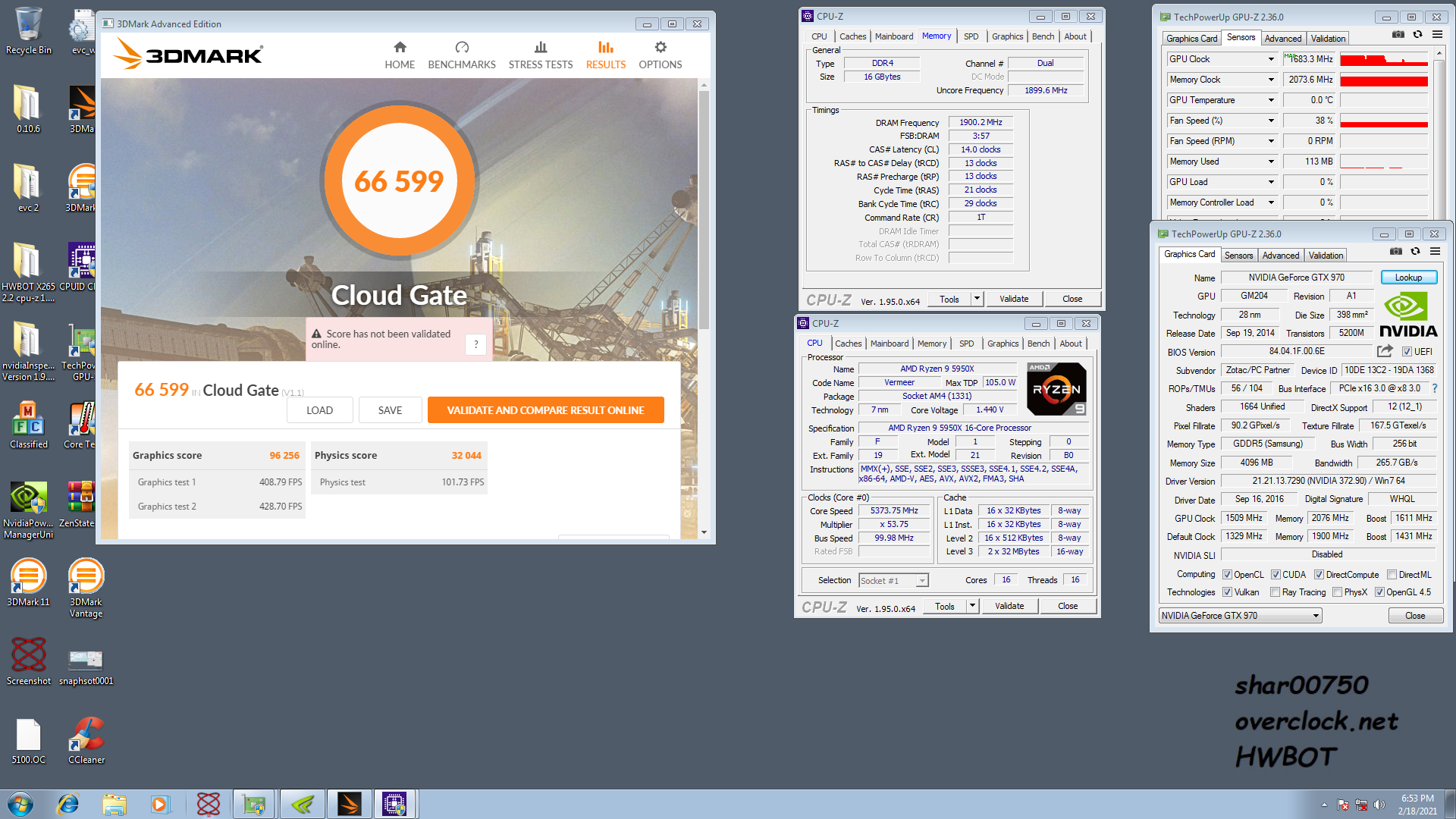1456x819 pixels.
Task: Open 3DMark 11 desktop shortcut
Action: [29, 582]
